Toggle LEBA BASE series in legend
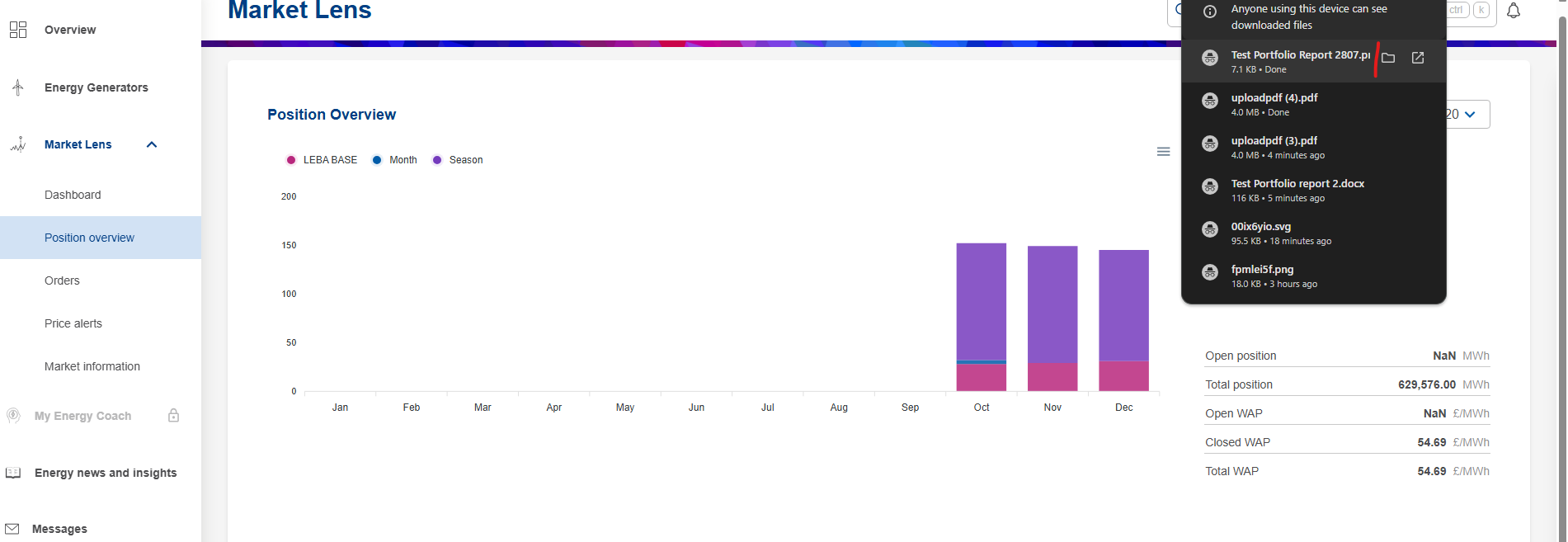 [322, 160]
